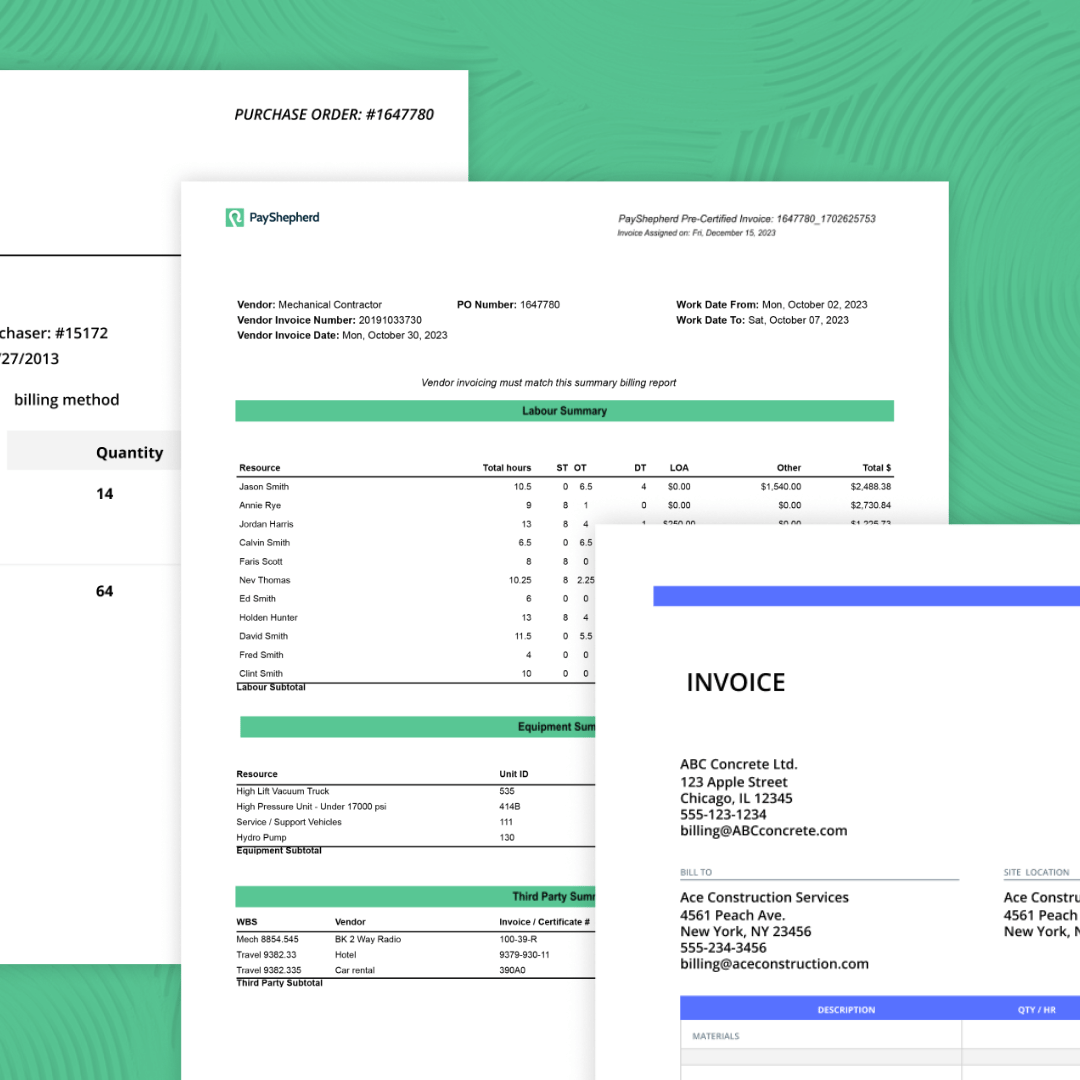Screen dimensions: 1080x1080
Task: Select the Annie Rye labour row name
Action: [x=260, y=505]
